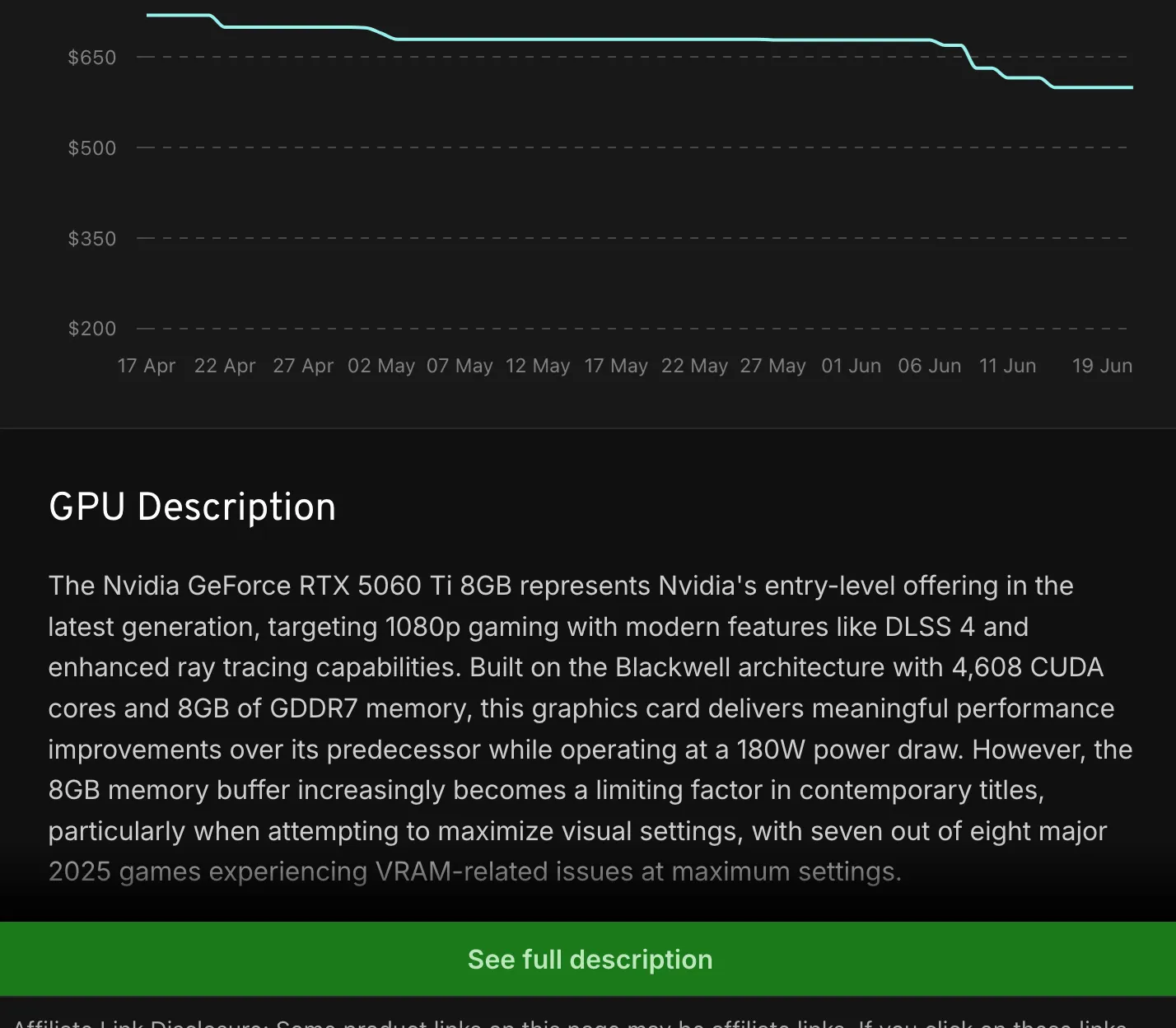The width and height of the screenshot is (1176, 1028).
Task: Select the 22 Apr date label
Action: pyautogui.click(x=225, y=366)
